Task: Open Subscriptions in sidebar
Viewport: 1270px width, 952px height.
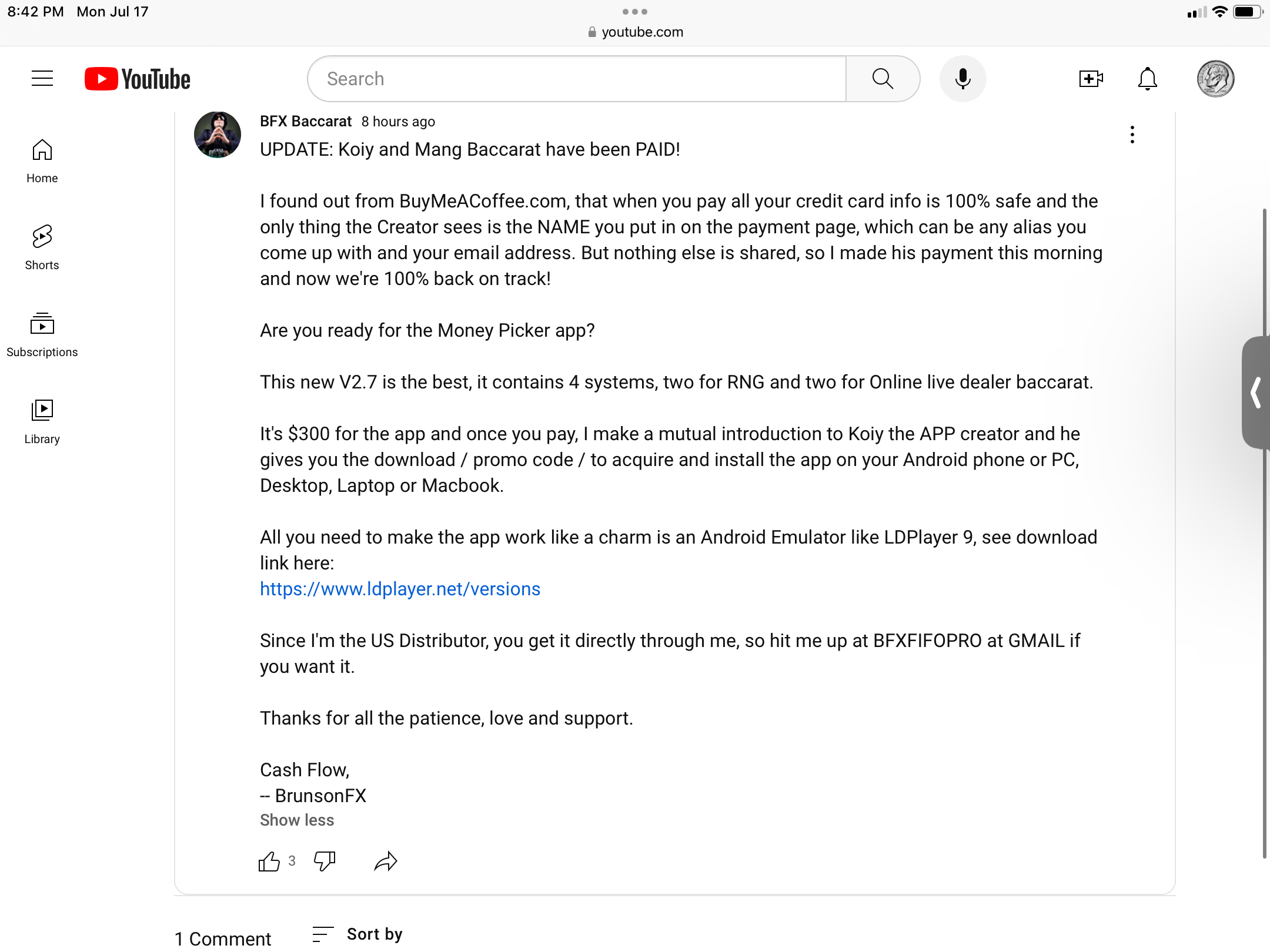Action: 42,335
